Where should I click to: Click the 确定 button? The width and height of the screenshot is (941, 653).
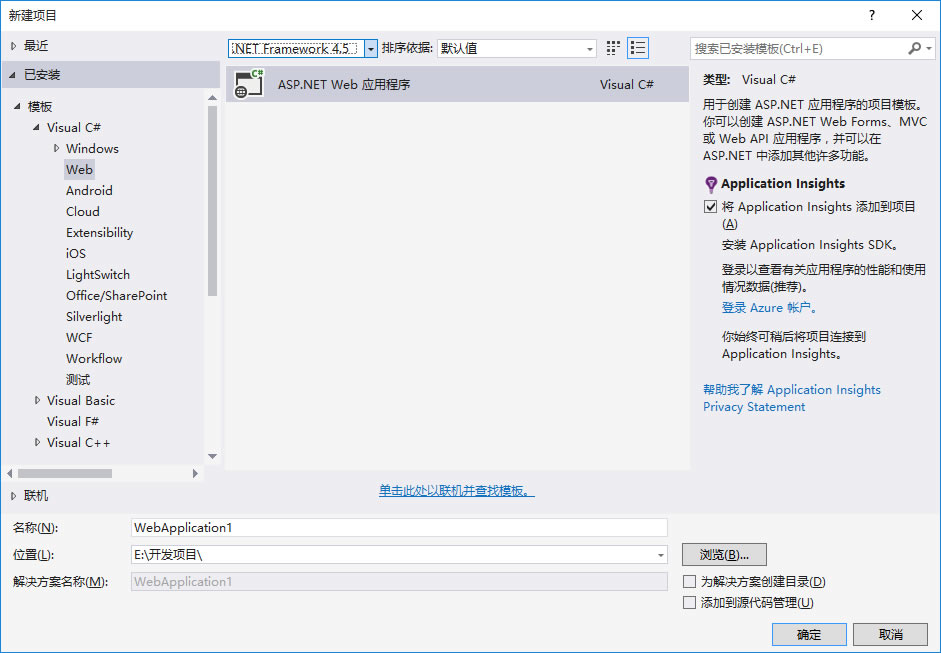809,634
